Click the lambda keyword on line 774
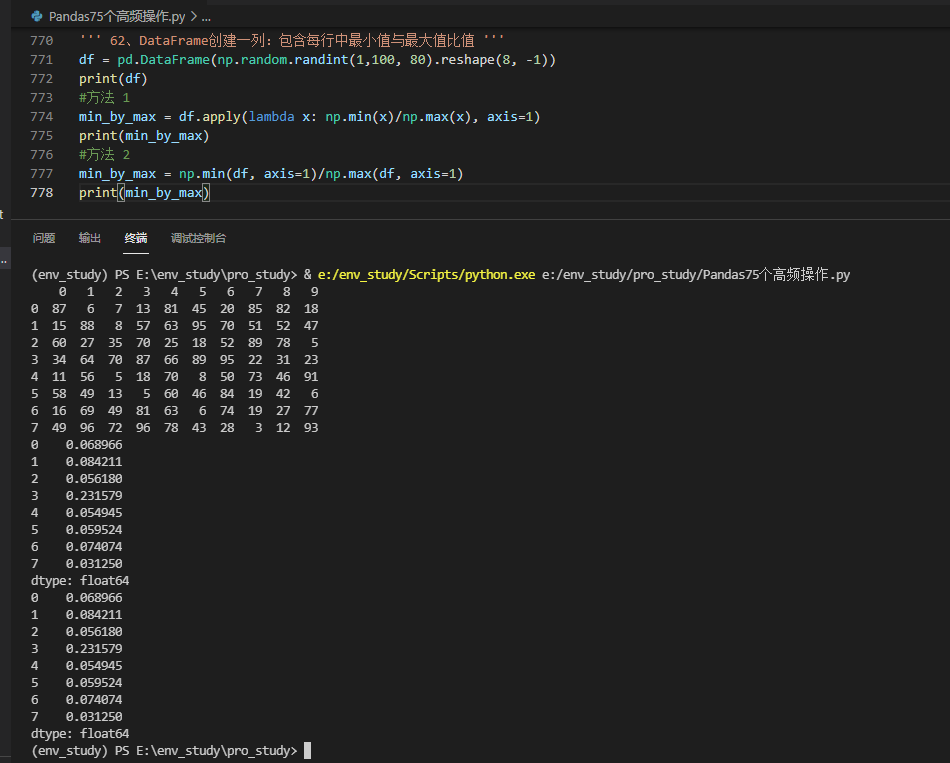 tap(271, 116)
